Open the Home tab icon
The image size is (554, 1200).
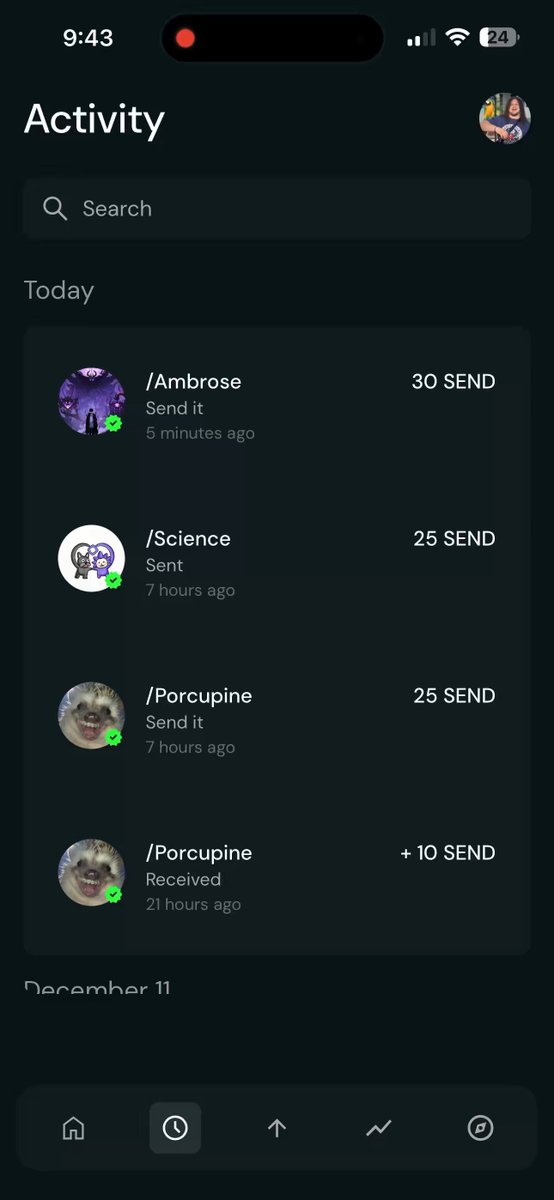(73, 1128)
